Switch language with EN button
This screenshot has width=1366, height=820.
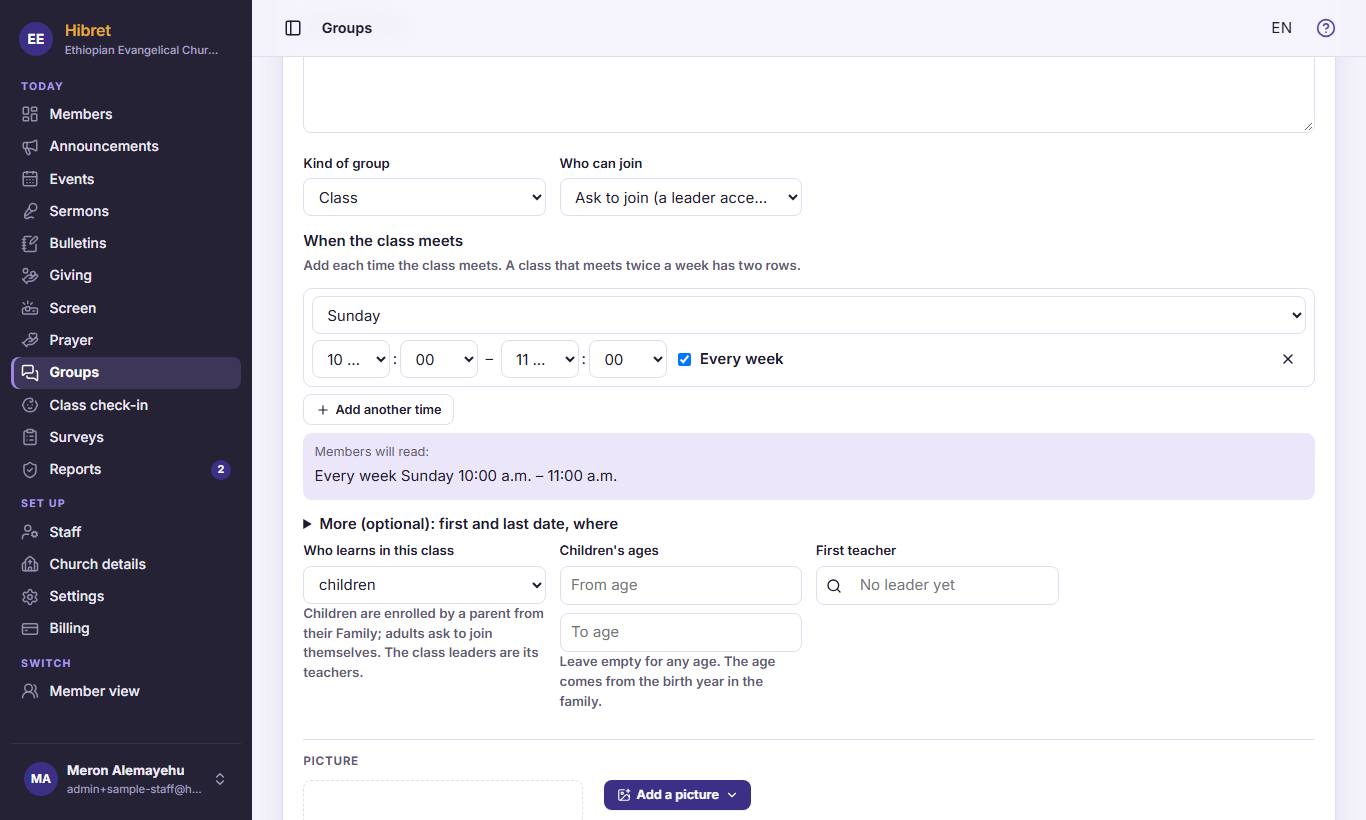tap(1281, 28)
